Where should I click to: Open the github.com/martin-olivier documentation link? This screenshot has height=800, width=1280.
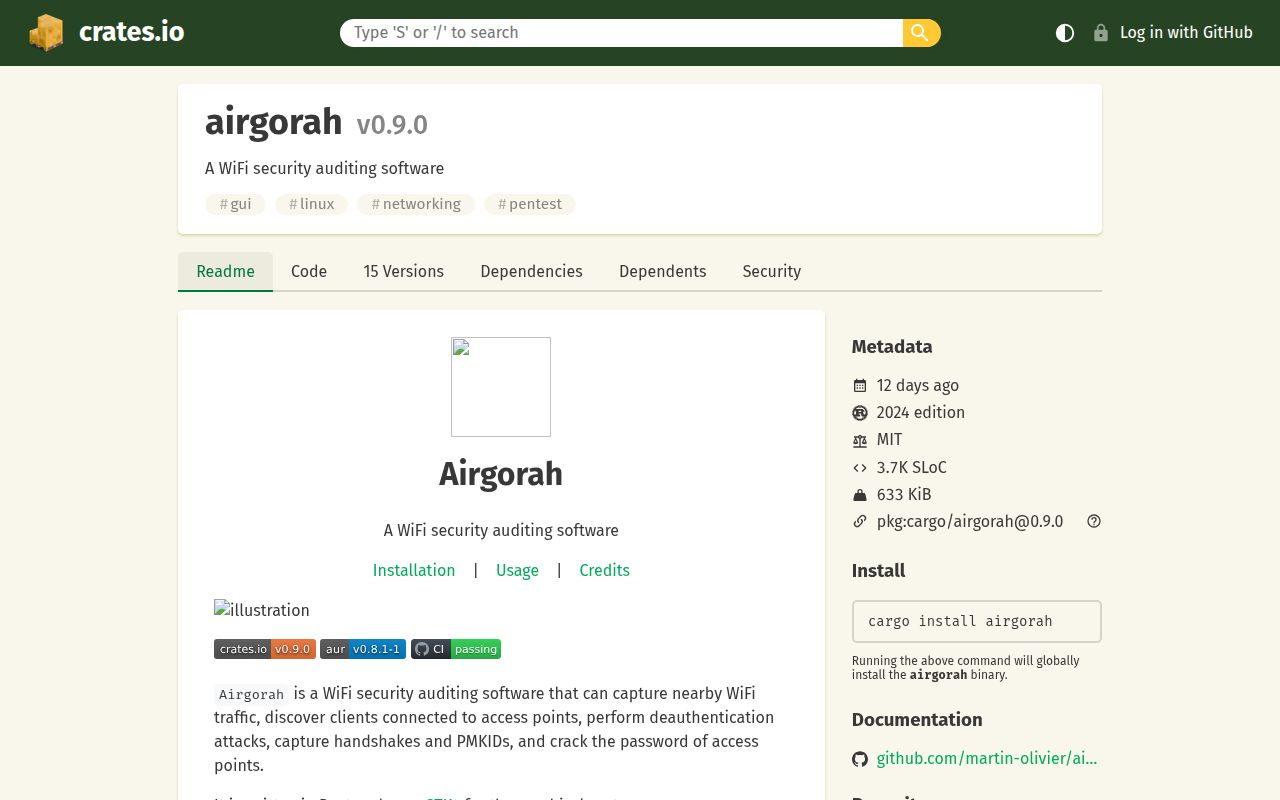pyautogui.click(x=987, y=759)
